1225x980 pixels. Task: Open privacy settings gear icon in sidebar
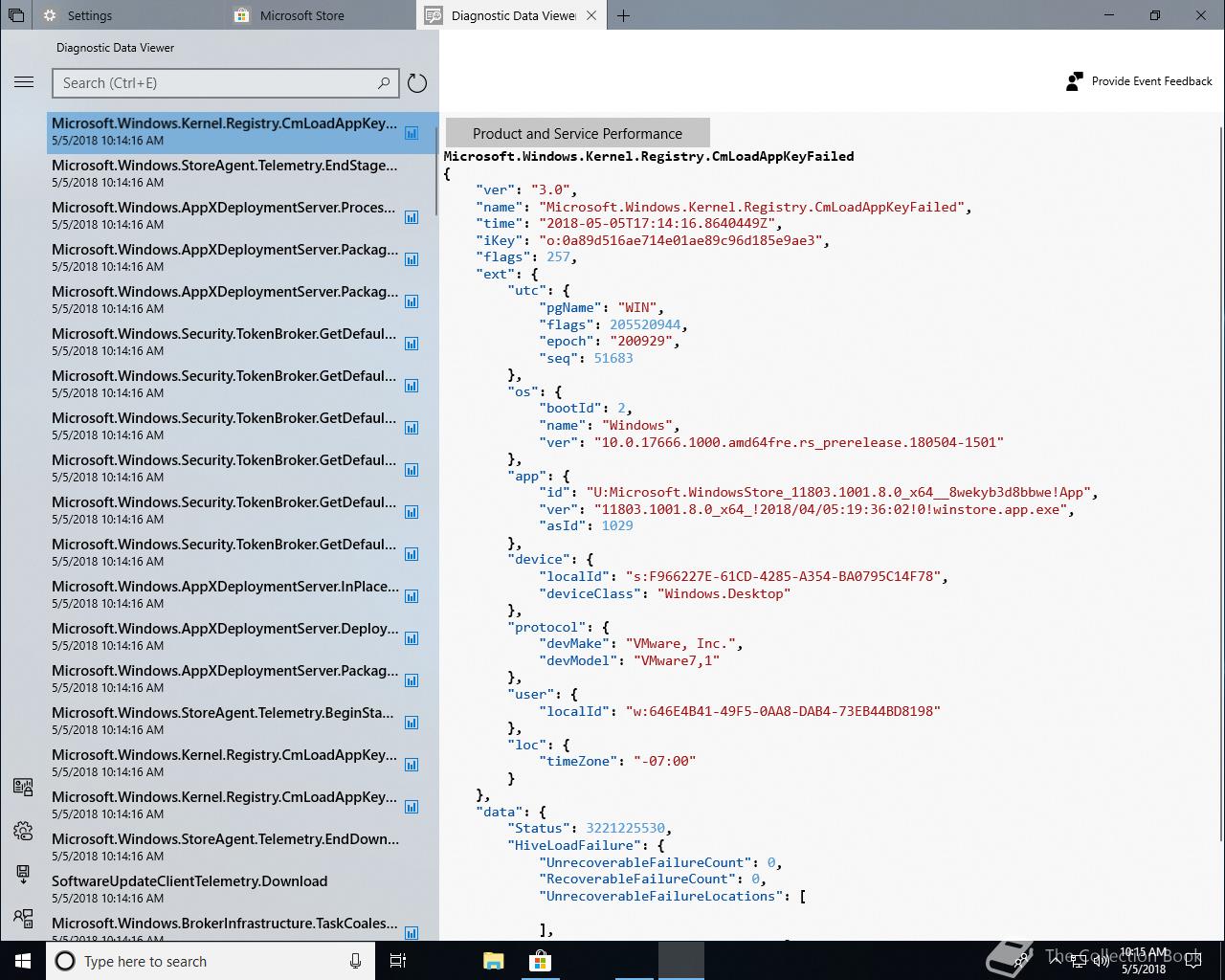point(23,831)
